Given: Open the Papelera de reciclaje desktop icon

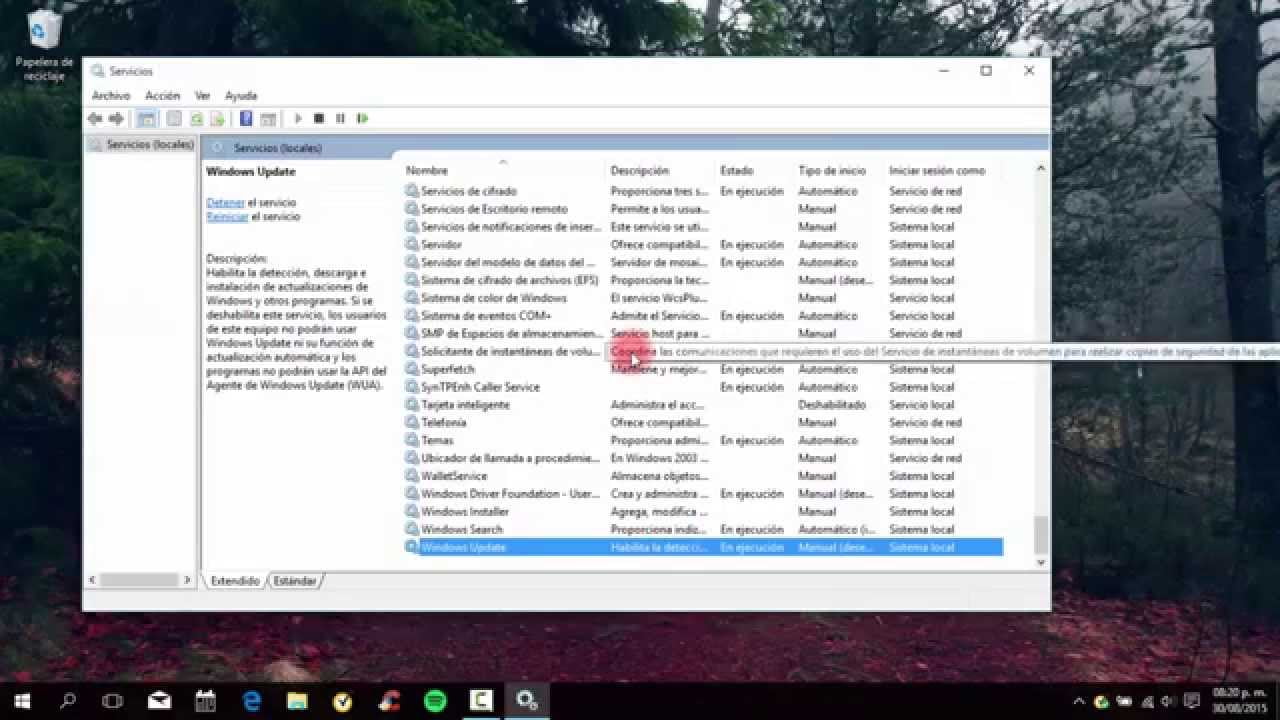Looking at the screenshot, I should click(x=44, y=45).
